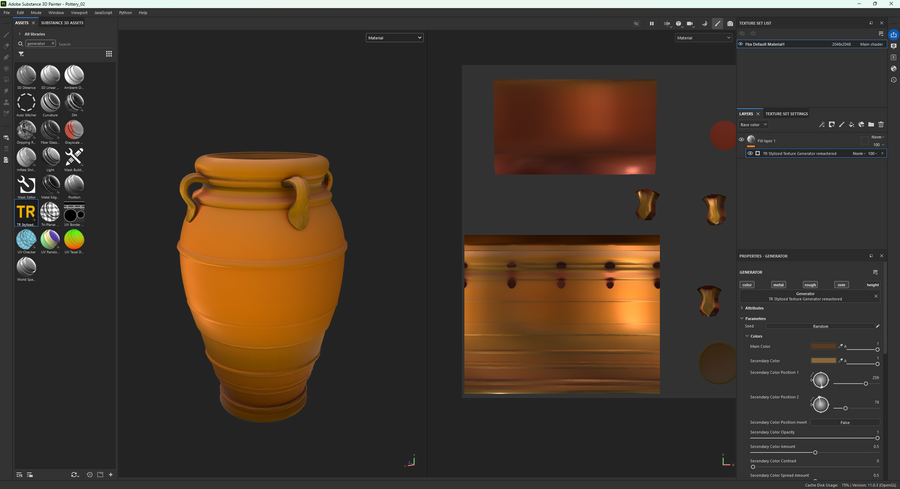Toggle visibility of TR Stylized Texture Generator effect
The width and height of the screenshot is (900, 489).
coord(750,153)
